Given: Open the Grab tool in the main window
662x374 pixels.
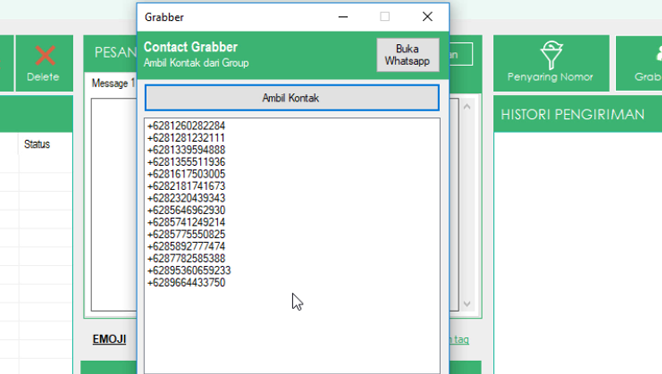Looking at the screenshot, I should coord(639,63).
